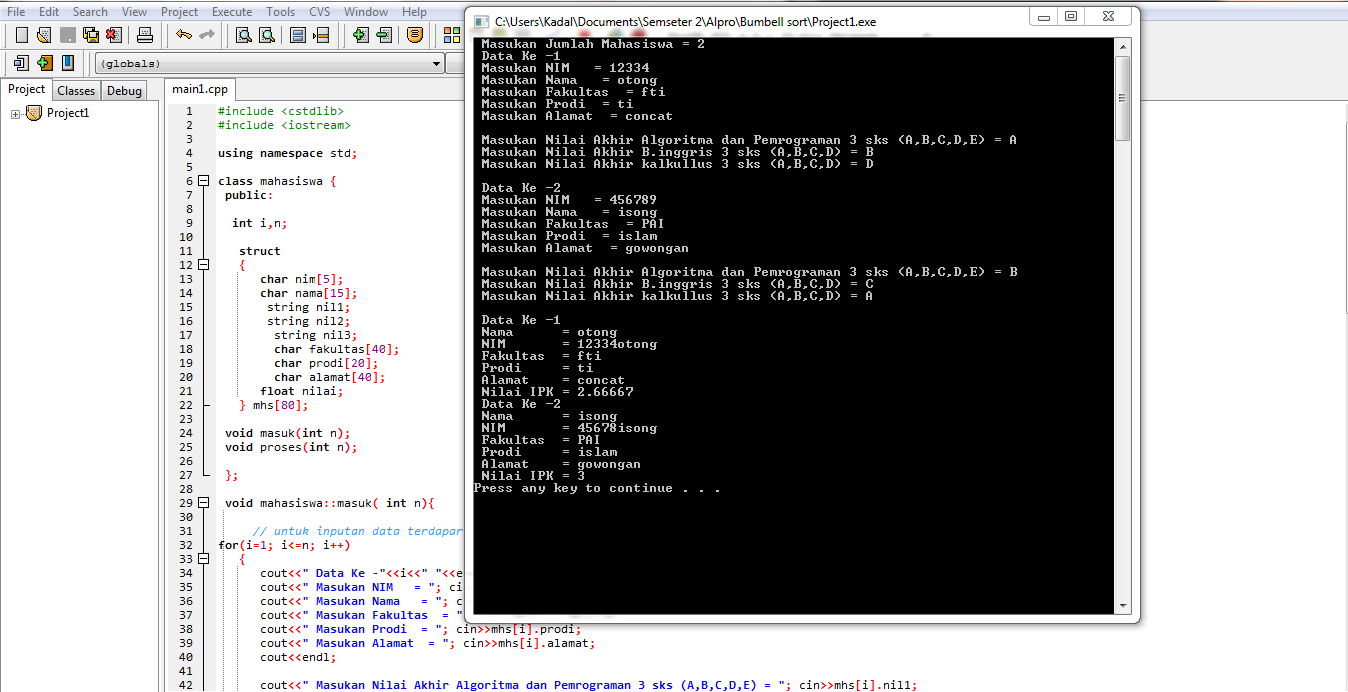Image resolution: width=1348 pixels, height=692 pixels.
Task: Open the Edit menu
Action: [x=49, y=12]
